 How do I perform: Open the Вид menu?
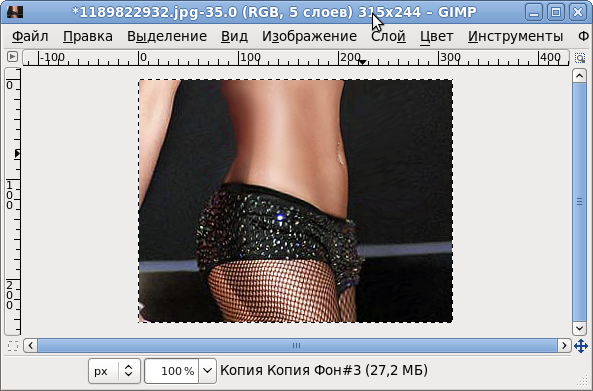point(234,37)
